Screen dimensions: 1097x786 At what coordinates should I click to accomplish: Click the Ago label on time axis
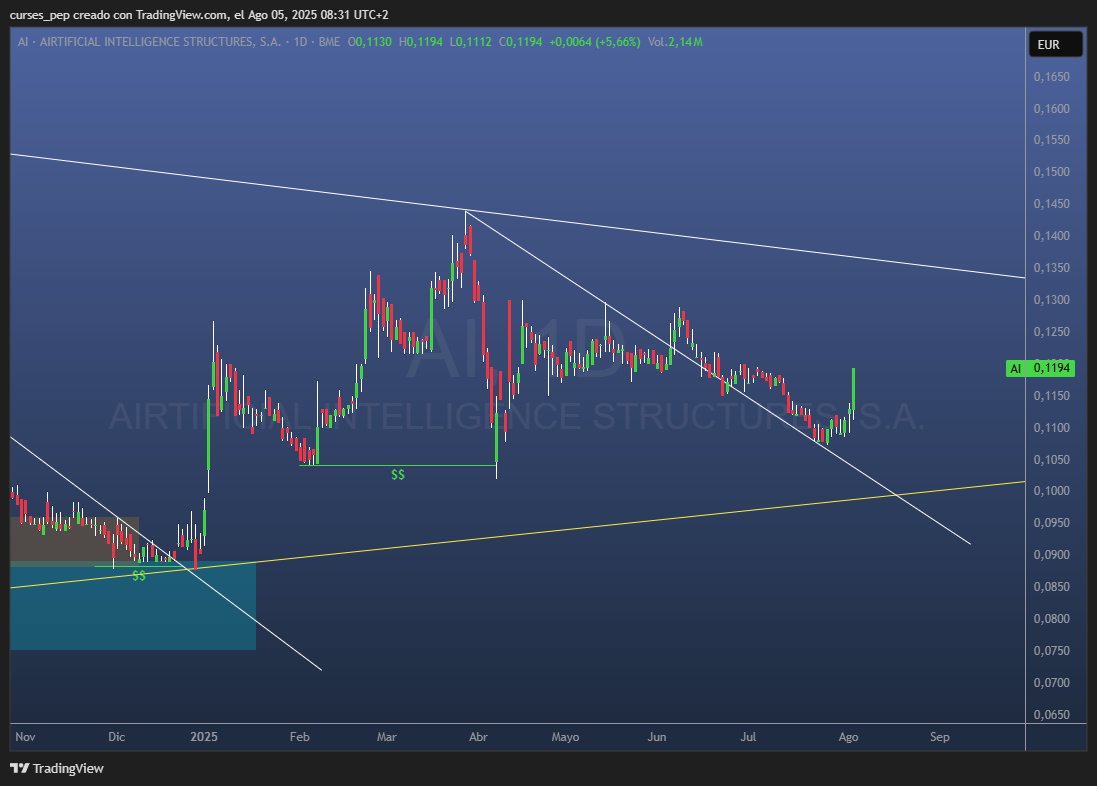click(848, 736)
